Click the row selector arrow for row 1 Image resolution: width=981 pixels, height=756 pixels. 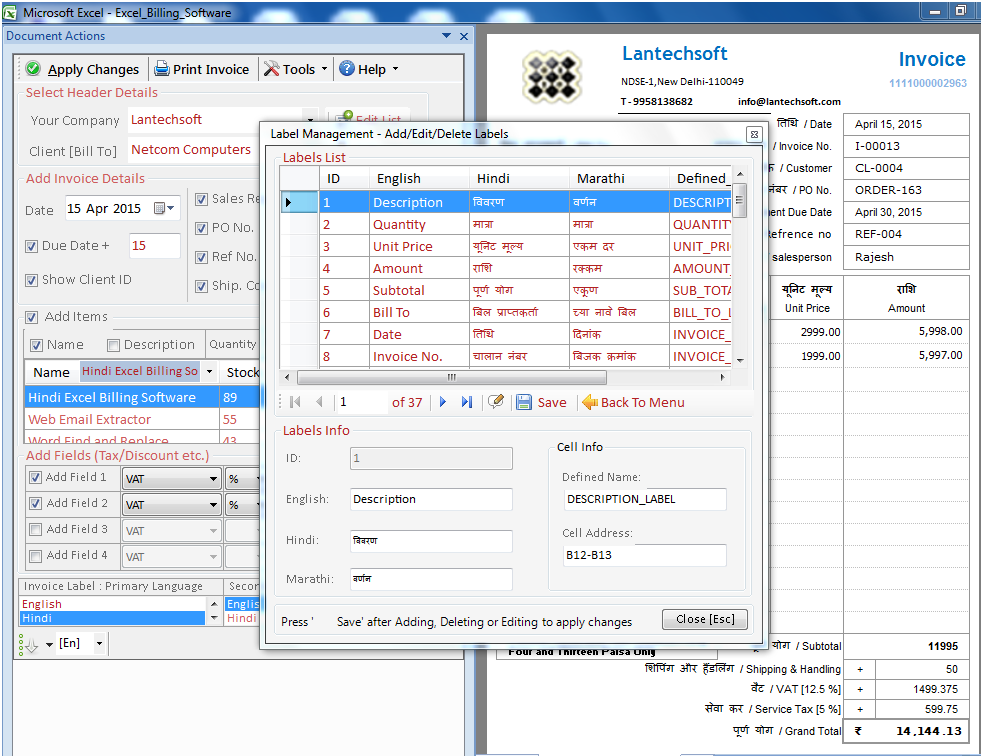coord(299,203)
